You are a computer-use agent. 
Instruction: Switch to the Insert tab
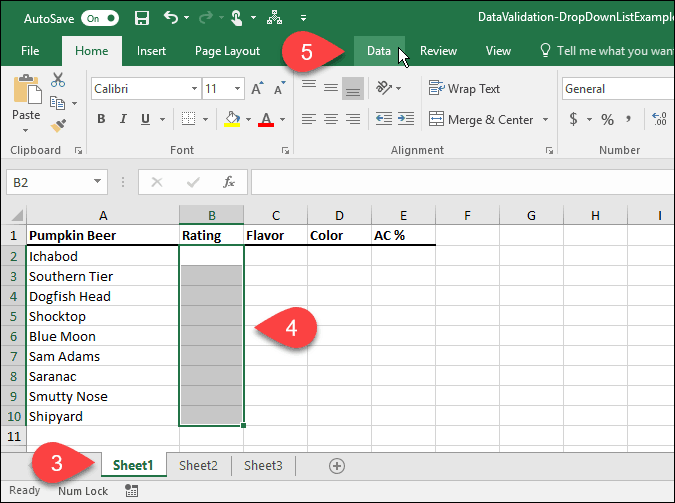pos(151,51)
